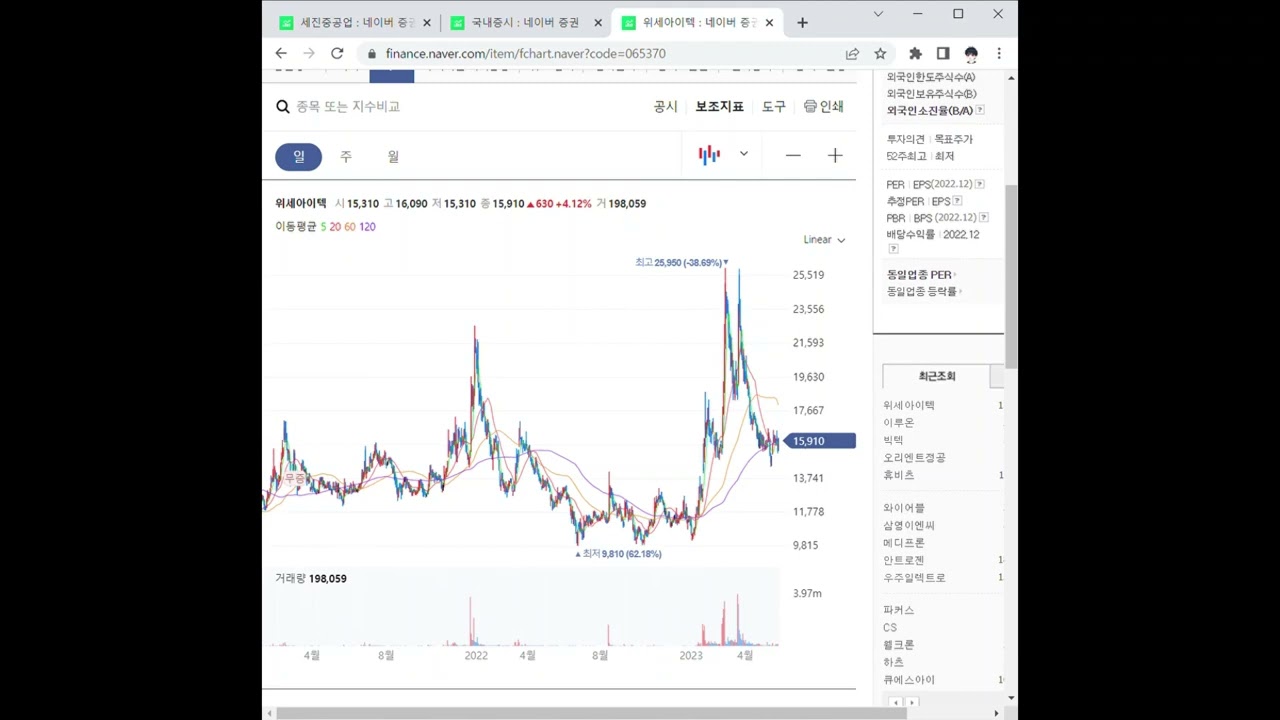
Task: Click the help icon beside 외국인소진율
Action: click(980, 110)
